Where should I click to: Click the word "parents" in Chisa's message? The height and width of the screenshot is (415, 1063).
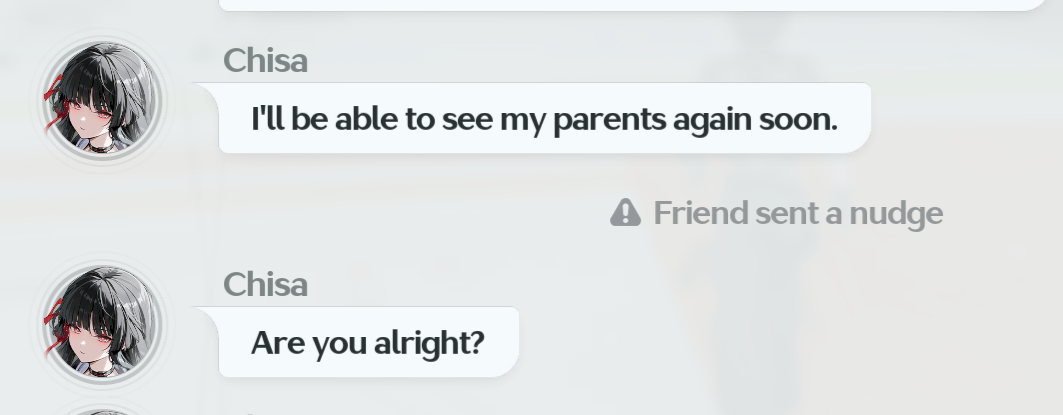click(x=609, y=120)
